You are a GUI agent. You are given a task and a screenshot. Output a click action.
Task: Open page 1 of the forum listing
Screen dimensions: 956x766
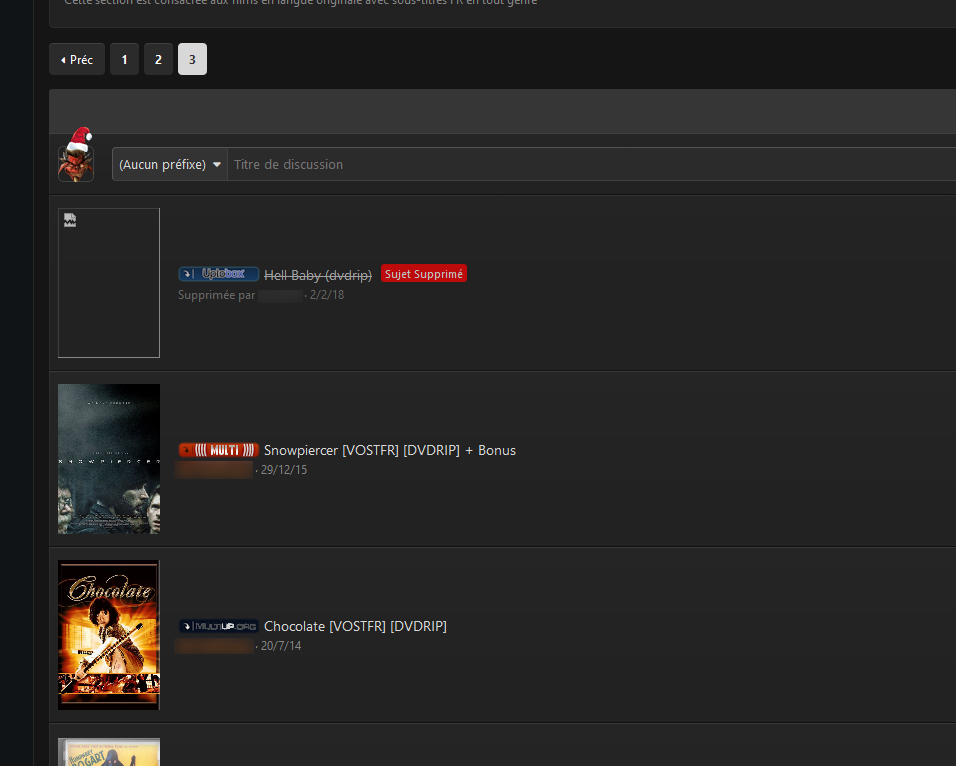coord(124,59)
